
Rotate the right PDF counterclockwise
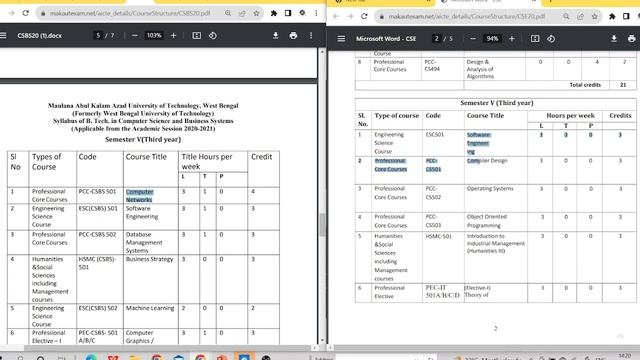(551, 39)
